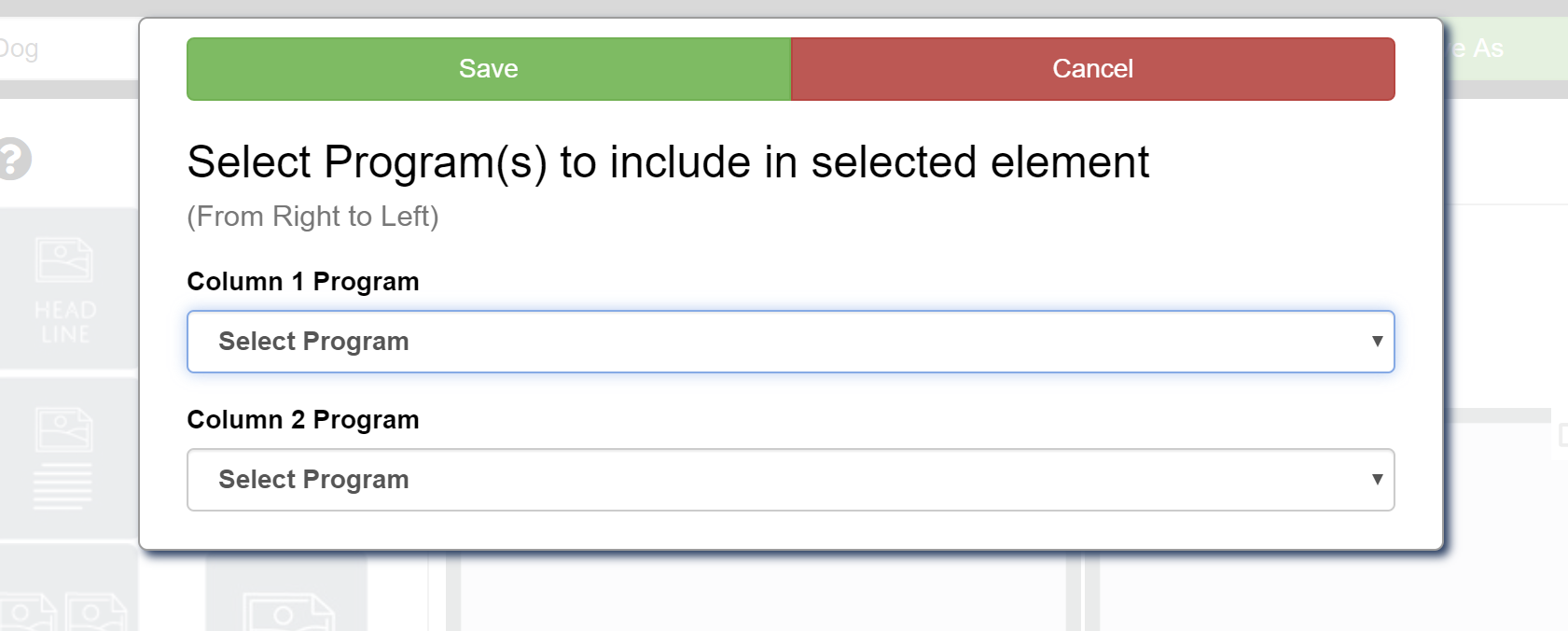Click the question mark help icon
The width and height of the screenshot is (1568, 631).
point(13,159)
